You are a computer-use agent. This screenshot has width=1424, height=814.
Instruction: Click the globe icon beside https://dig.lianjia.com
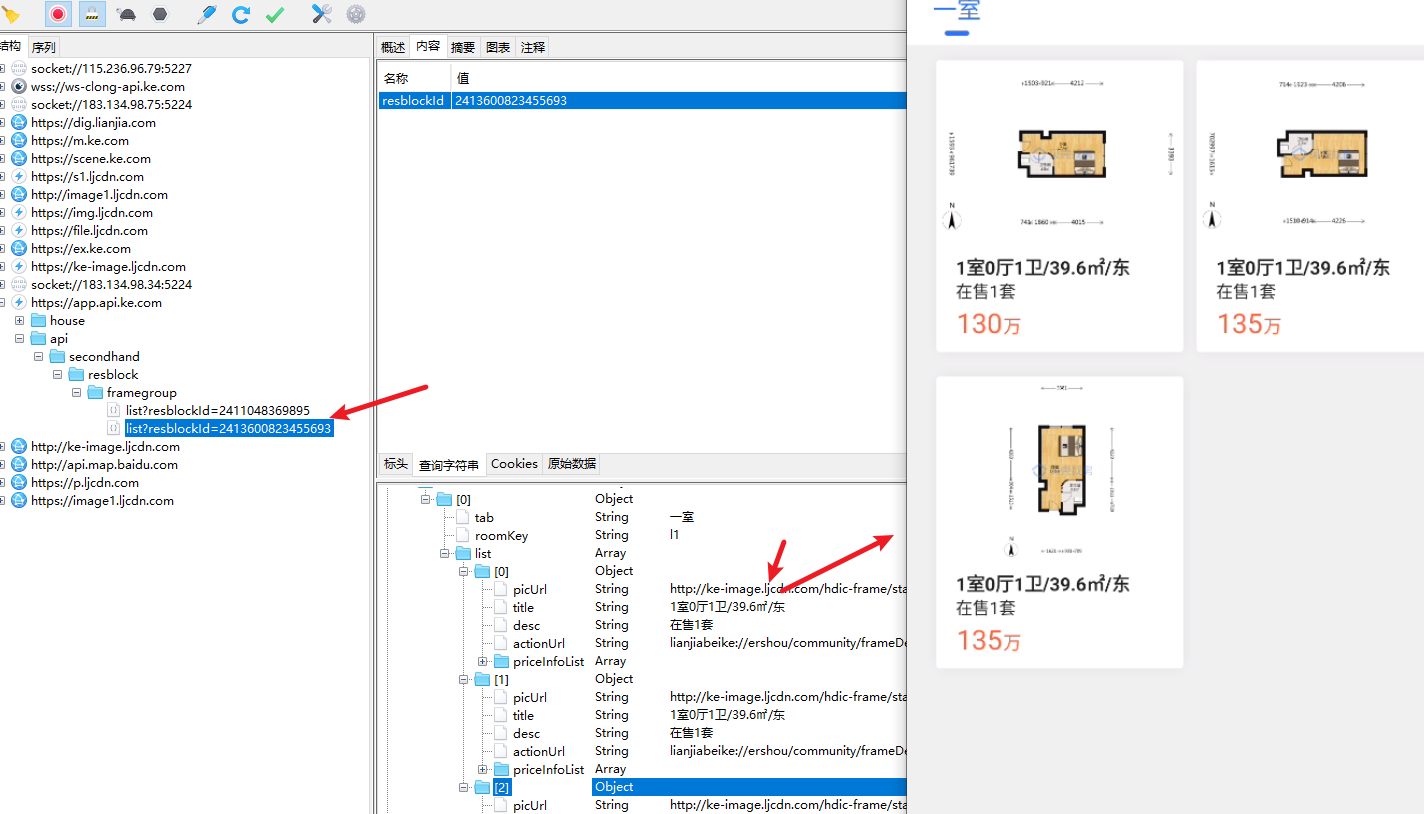tap(19, 123)
